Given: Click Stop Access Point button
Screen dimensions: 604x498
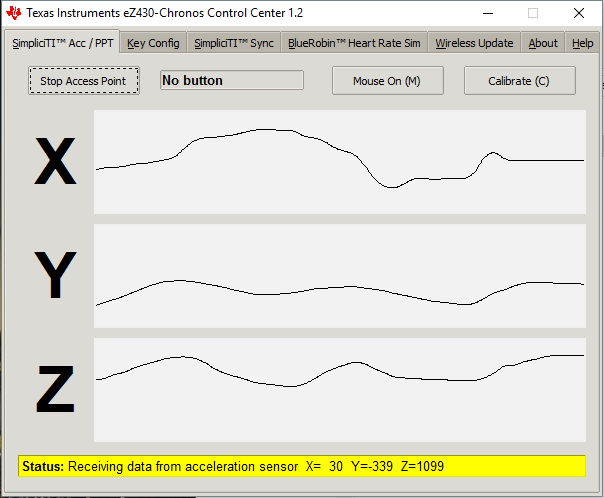Looking at the screenshot, I should click(x=84, y=80).
